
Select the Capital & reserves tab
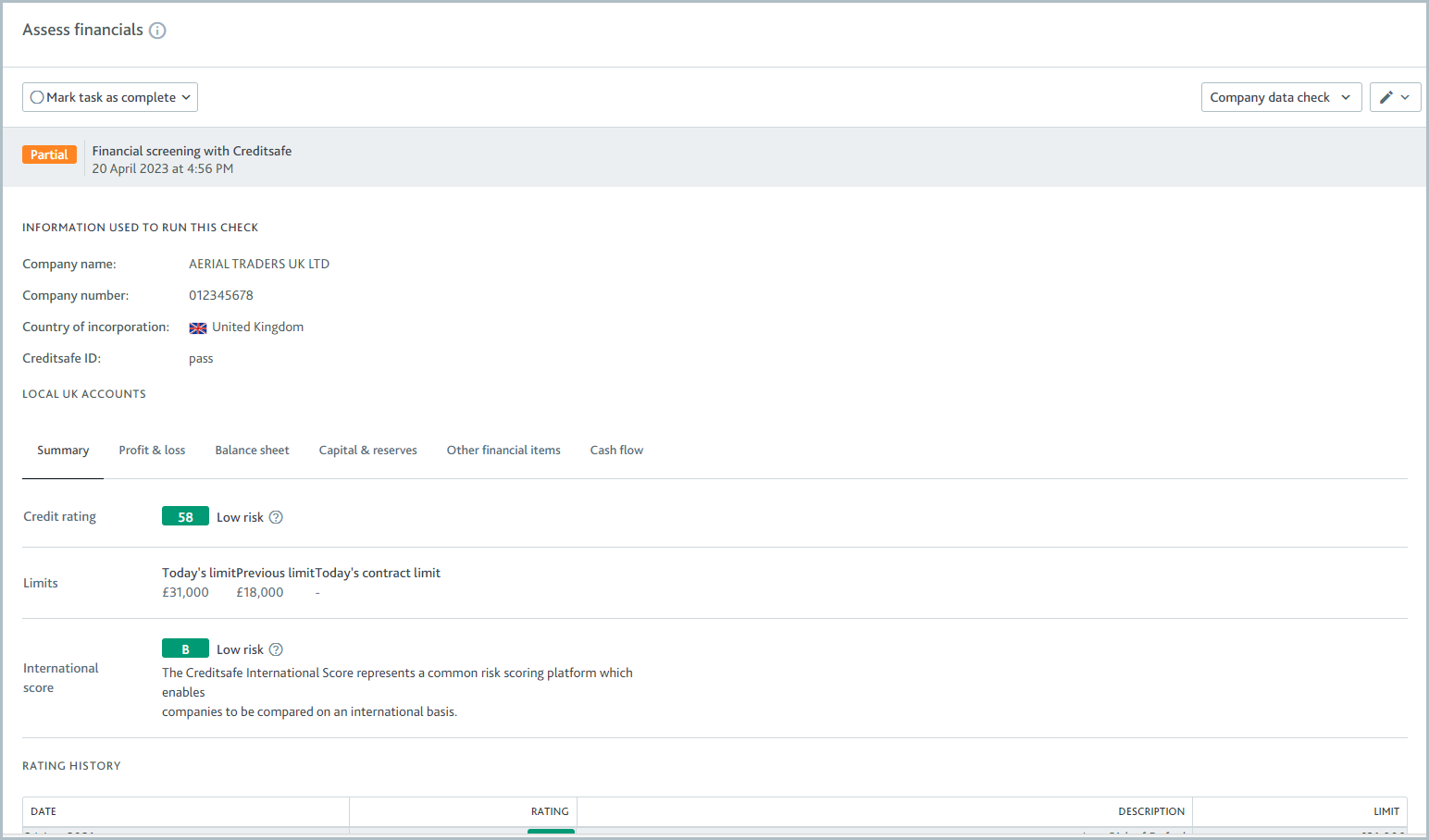pos(367,450)
